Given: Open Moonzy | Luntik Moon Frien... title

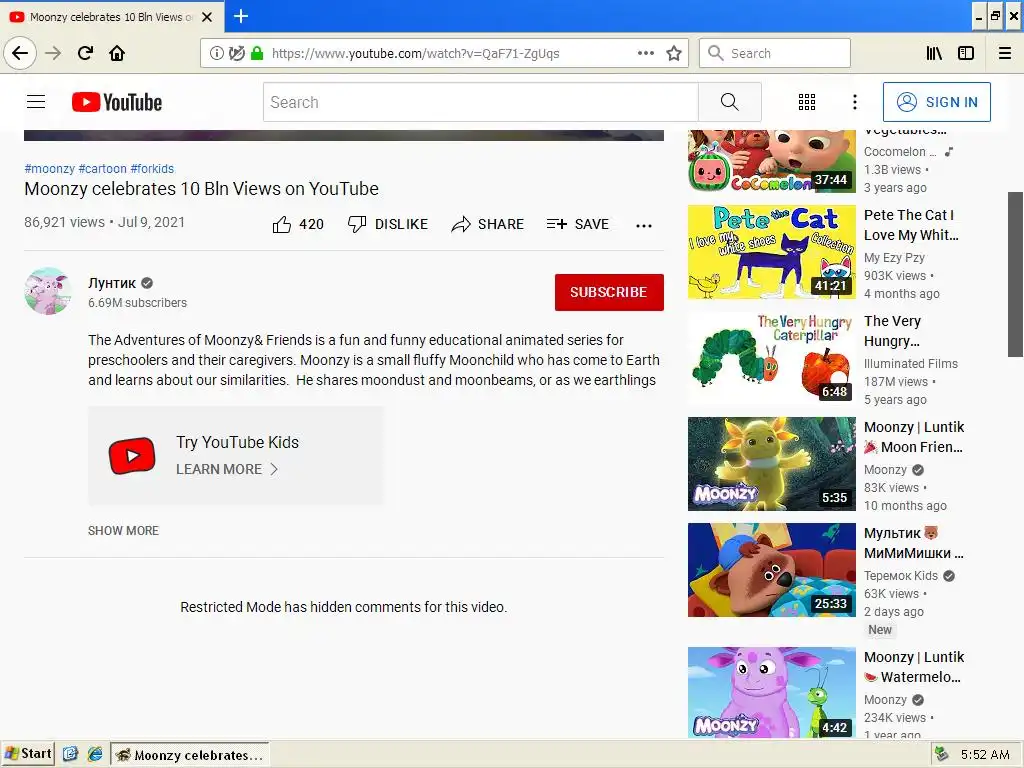Looking at the screenshot, I should [914, 437].
